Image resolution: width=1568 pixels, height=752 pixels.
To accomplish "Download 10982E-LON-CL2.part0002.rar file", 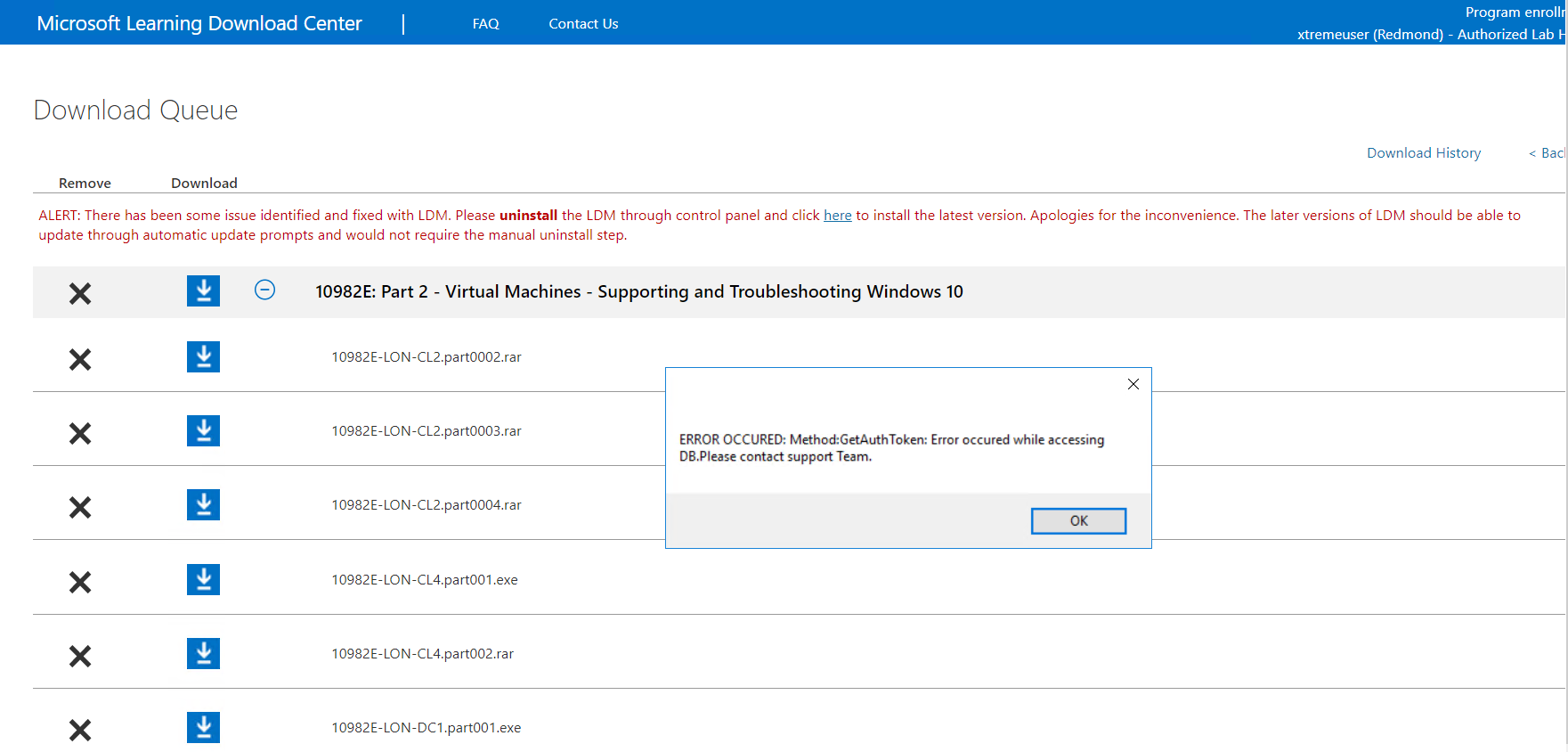I will coord(203,357).
